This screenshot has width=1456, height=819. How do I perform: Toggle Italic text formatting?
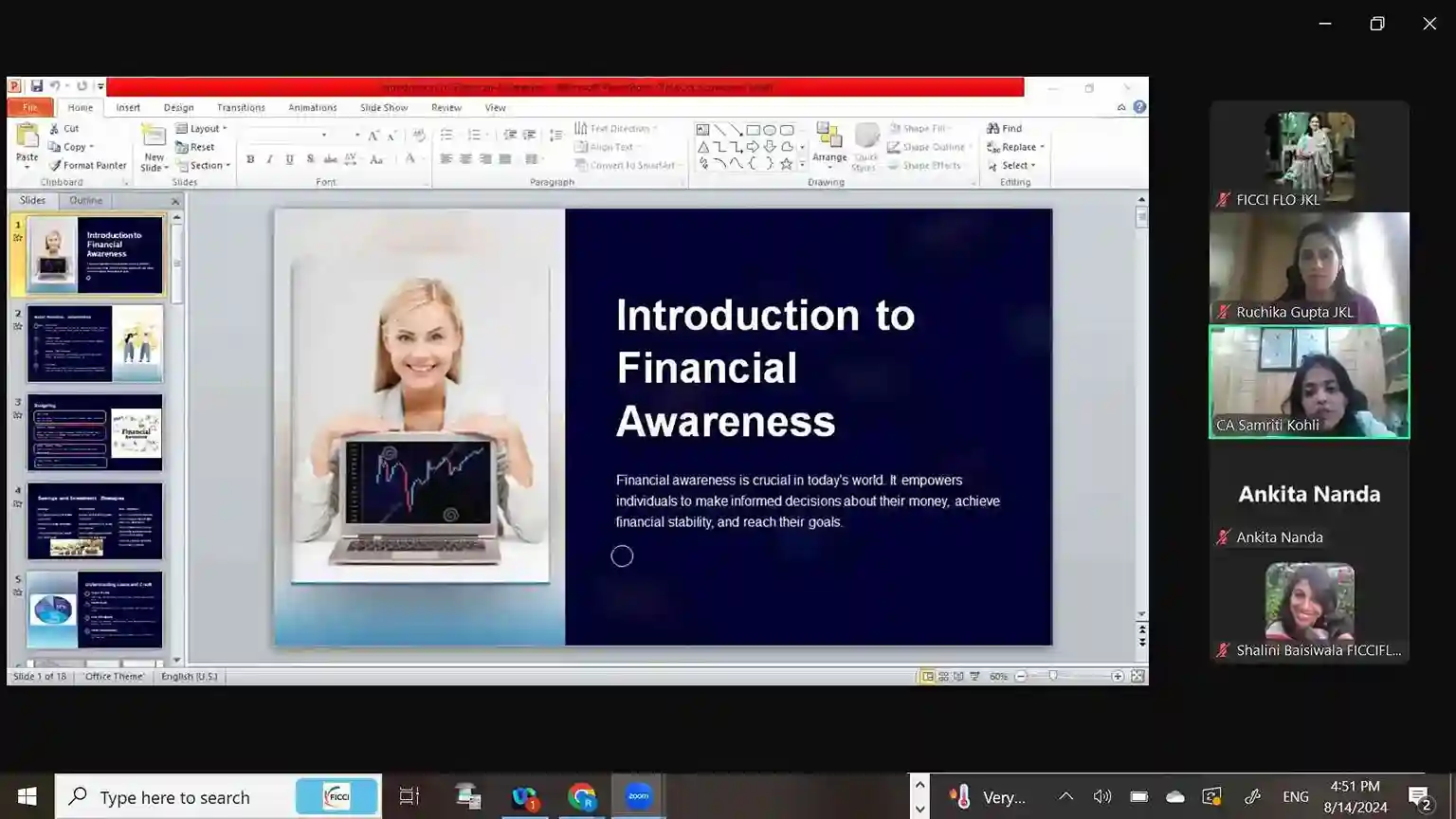(270, 159)
